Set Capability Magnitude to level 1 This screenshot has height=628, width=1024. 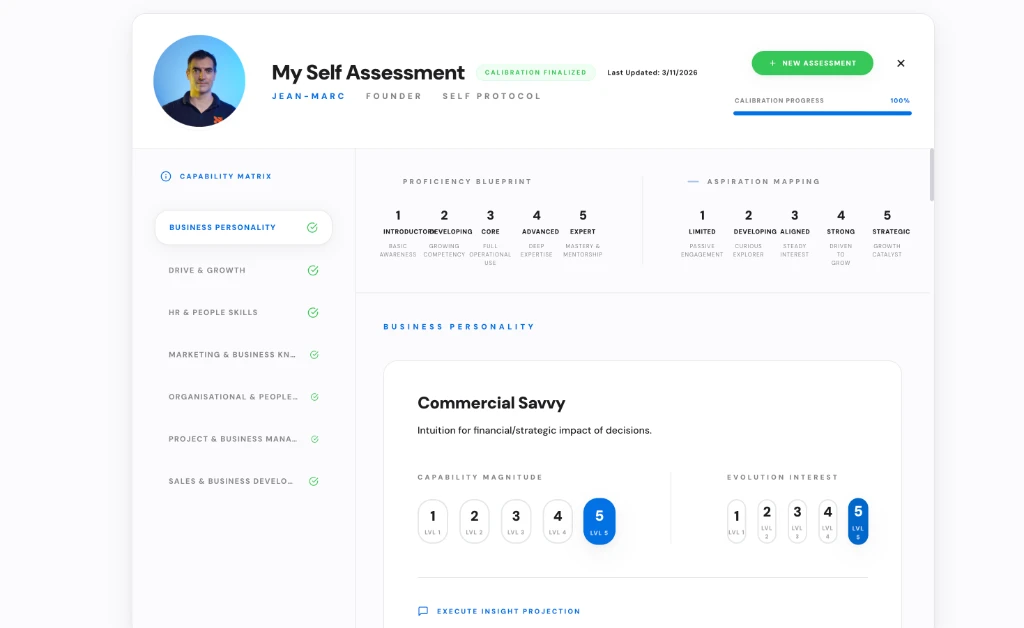pyautogui.click(x=433, y=521)
